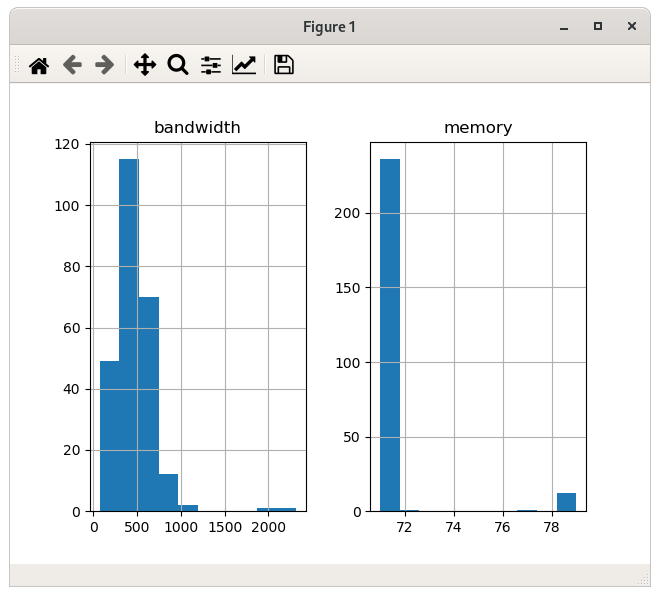Viewport: 660px width, 596px height.
Task: Maximize the Figure 1 window
Action: click(x=598, y=27)
